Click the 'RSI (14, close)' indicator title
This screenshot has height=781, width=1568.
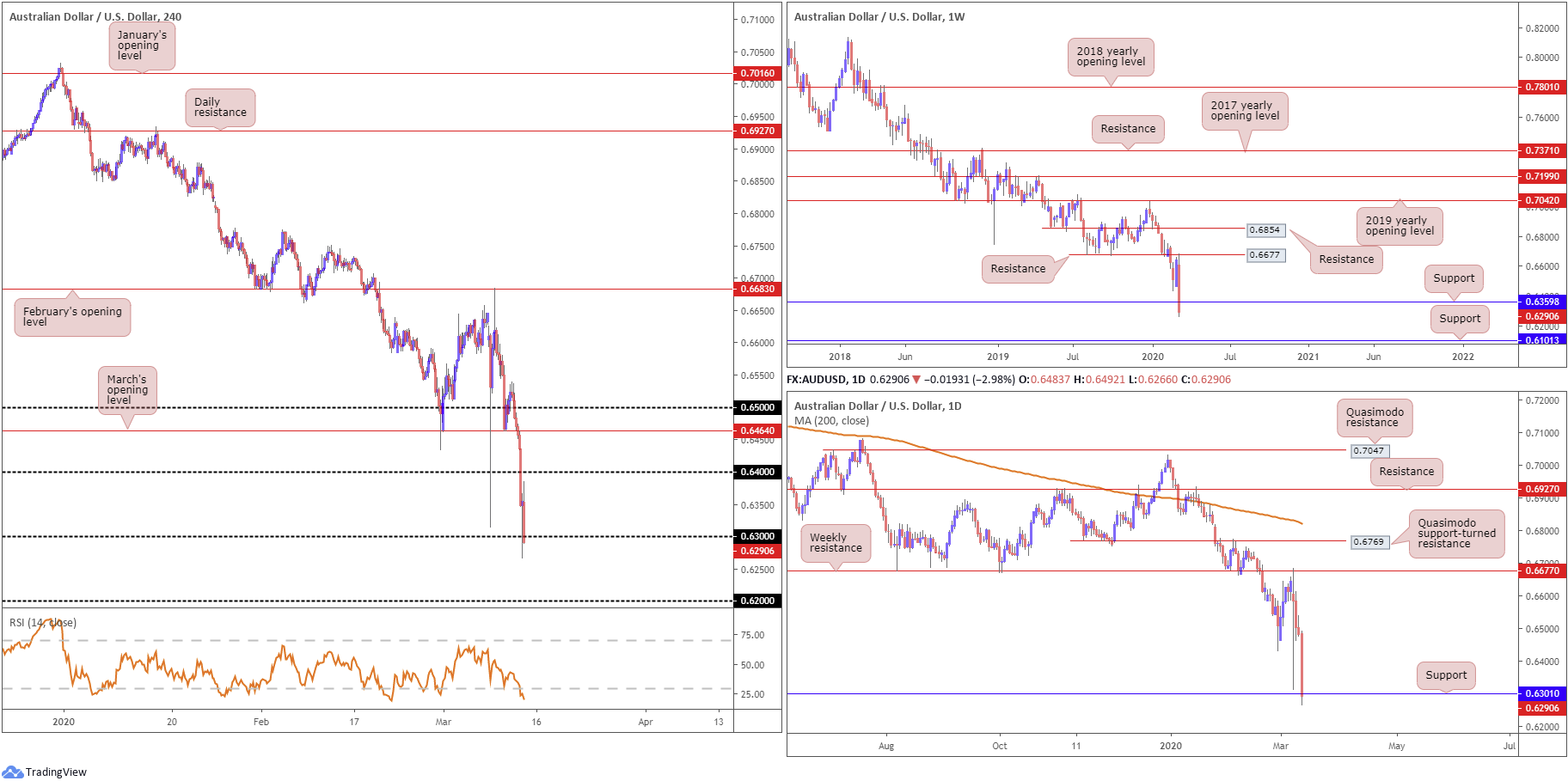click(43, 623)
